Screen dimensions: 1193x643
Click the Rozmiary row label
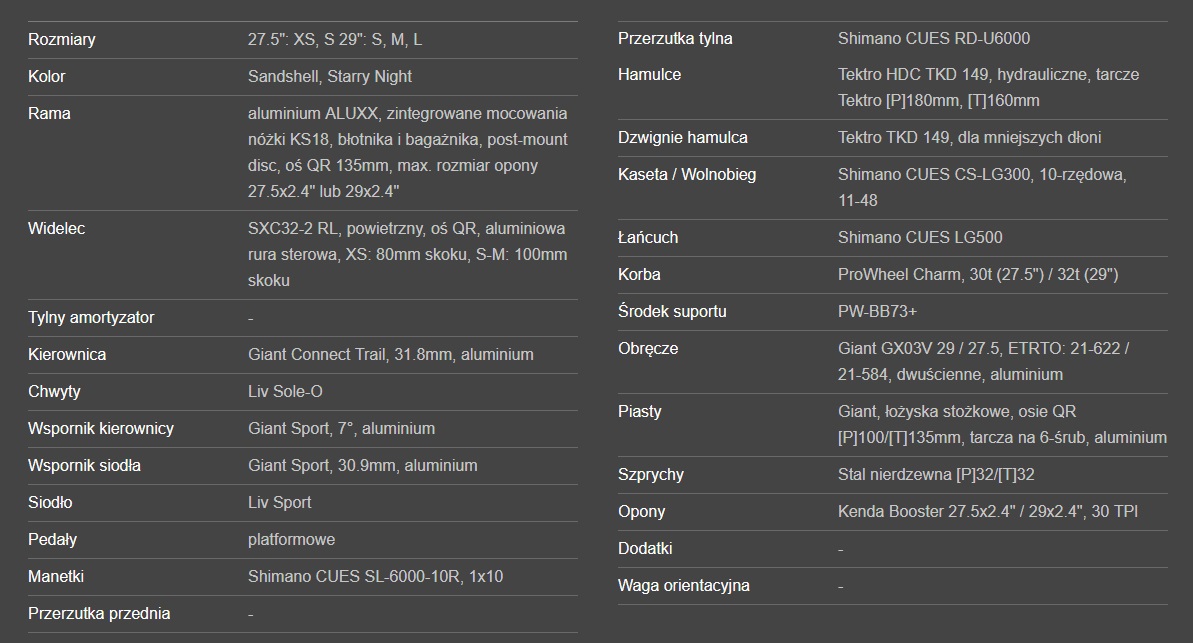(x=62, y=40)
